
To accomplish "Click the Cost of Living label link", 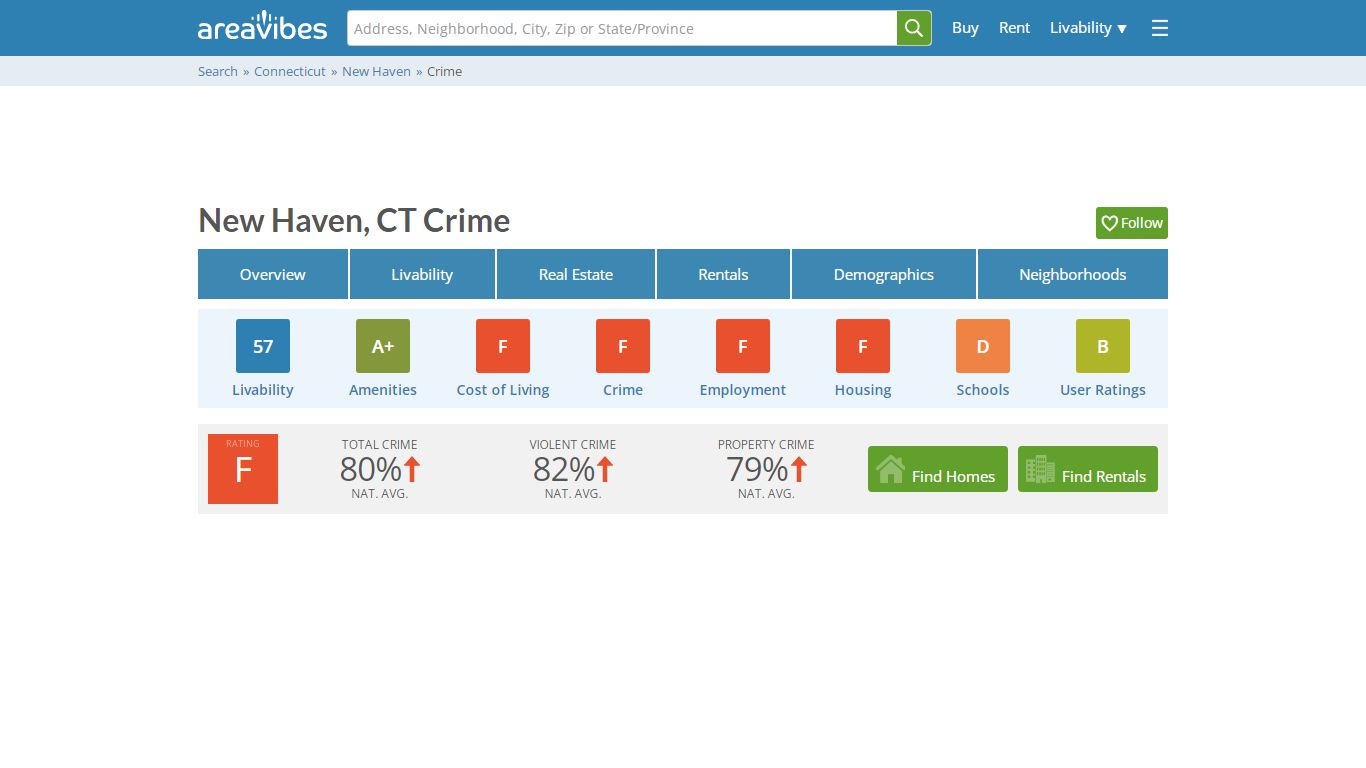I will [x=503, y=390].
